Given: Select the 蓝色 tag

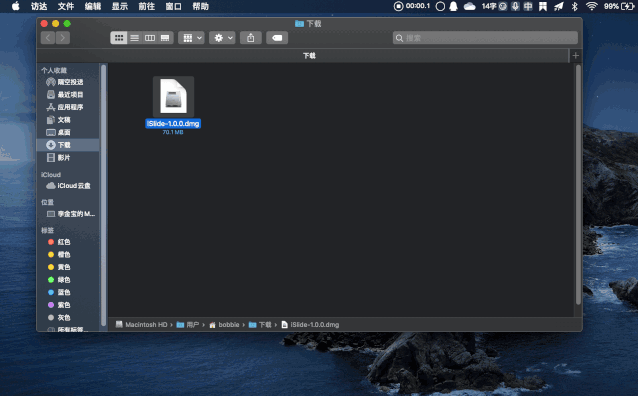Looking at the screenshot, I should [68, 292].
